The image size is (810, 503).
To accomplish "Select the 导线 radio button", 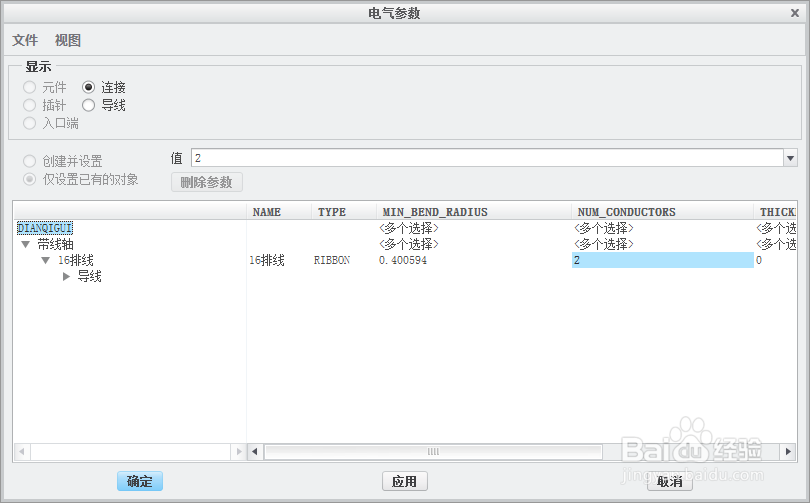I will click(88, 105).
